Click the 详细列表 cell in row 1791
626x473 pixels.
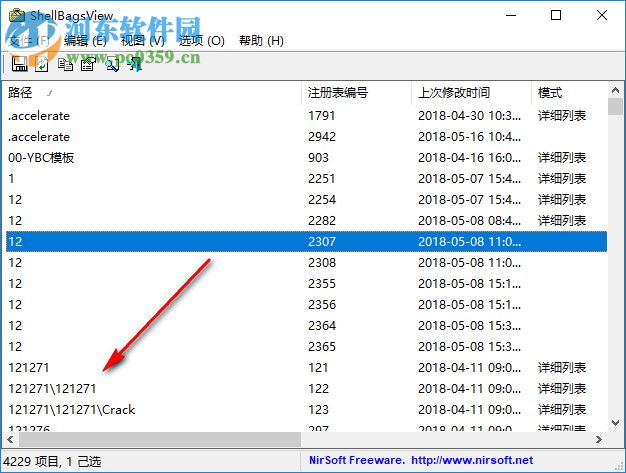click(x=562, y=116)
